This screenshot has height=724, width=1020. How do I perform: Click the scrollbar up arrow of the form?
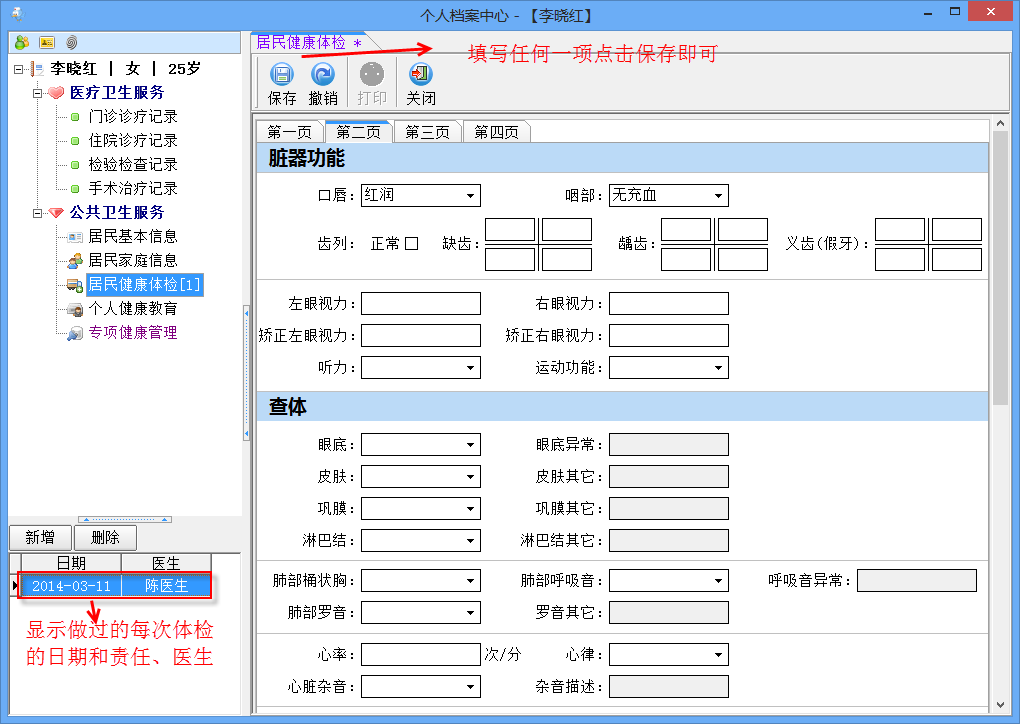point(1000,123)
